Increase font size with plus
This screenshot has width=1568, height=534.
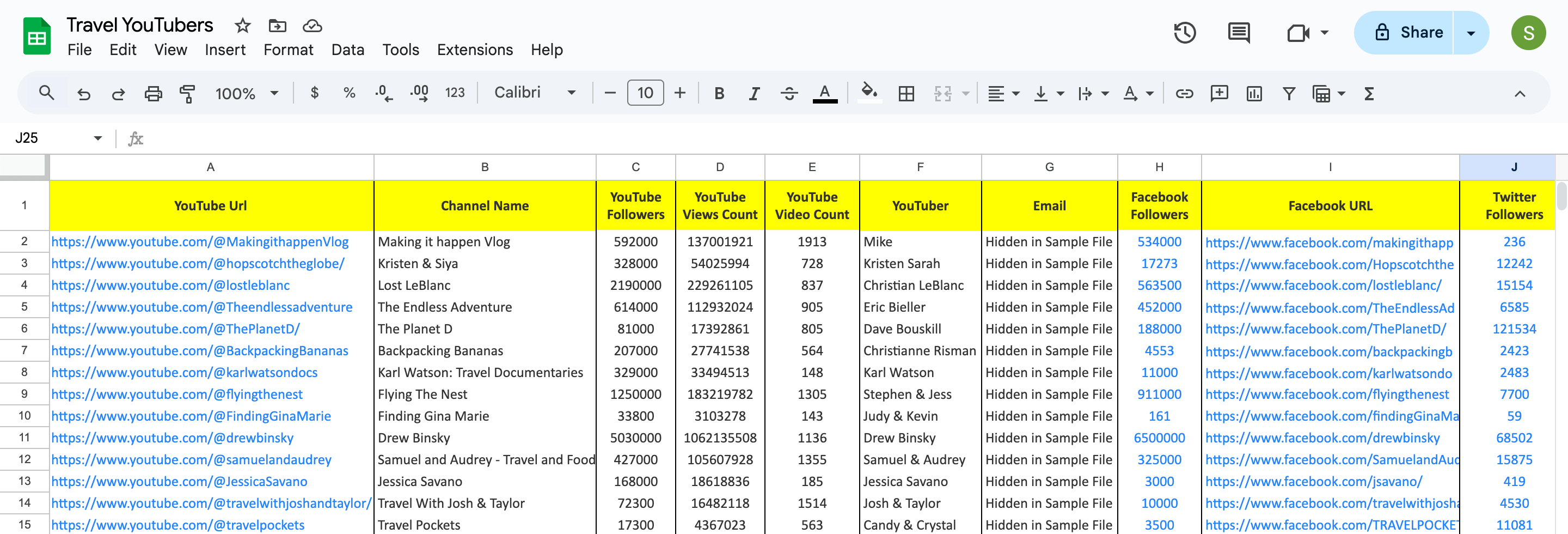(x=680, y=93)
